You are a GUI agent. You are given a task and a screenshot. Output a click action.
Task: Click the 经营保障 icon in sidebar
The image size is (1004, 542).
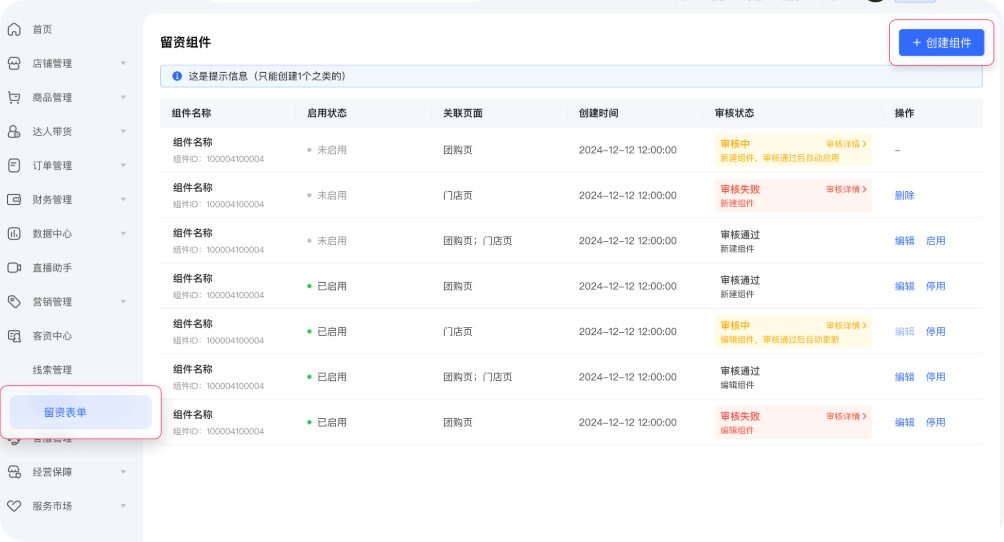pos(14,472)
